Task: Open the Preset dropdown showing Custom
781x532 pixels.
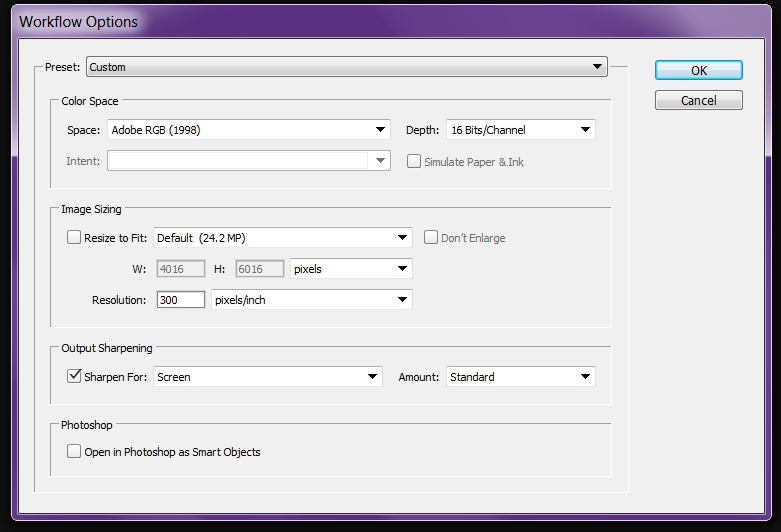Action: (346, 67)
